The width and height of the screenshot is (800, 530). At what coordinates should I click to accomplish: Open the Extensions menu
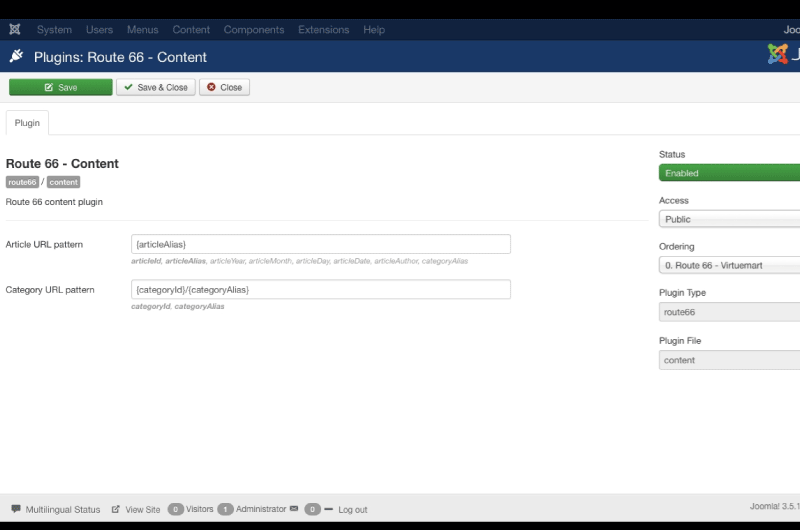[x=323, y=30]
